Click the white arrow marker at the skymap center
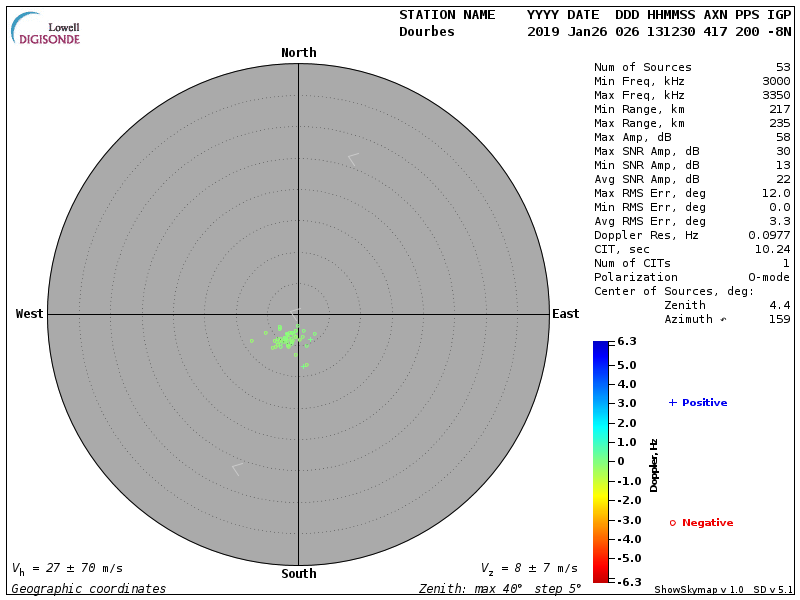This screenshot has height=600, width=800. [x=295, y=313]
